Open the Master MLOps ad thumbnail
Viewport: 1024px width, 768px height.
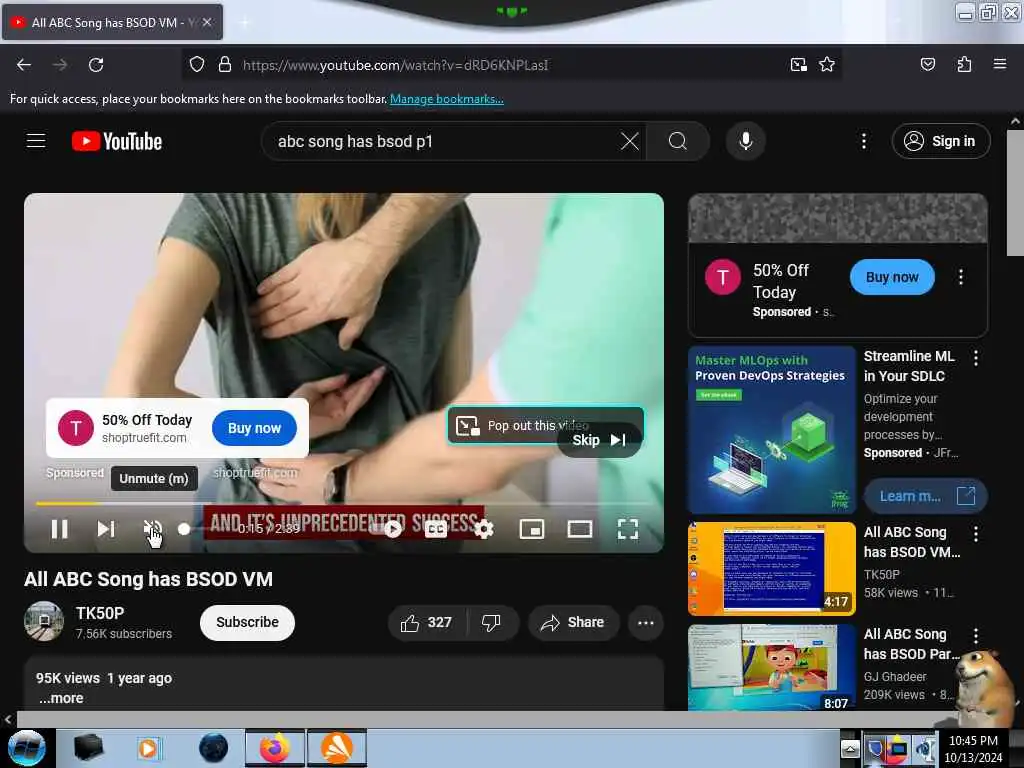(771, 430)
